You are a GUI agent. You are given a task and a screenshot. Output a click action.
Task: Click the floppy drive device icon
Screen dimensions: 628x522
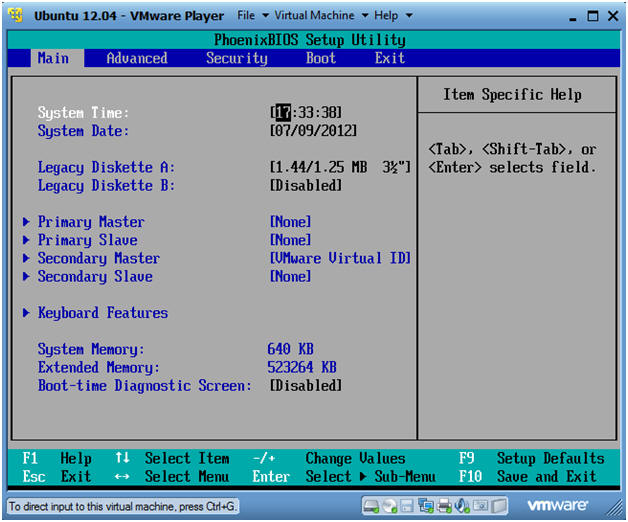coord(407,506)
